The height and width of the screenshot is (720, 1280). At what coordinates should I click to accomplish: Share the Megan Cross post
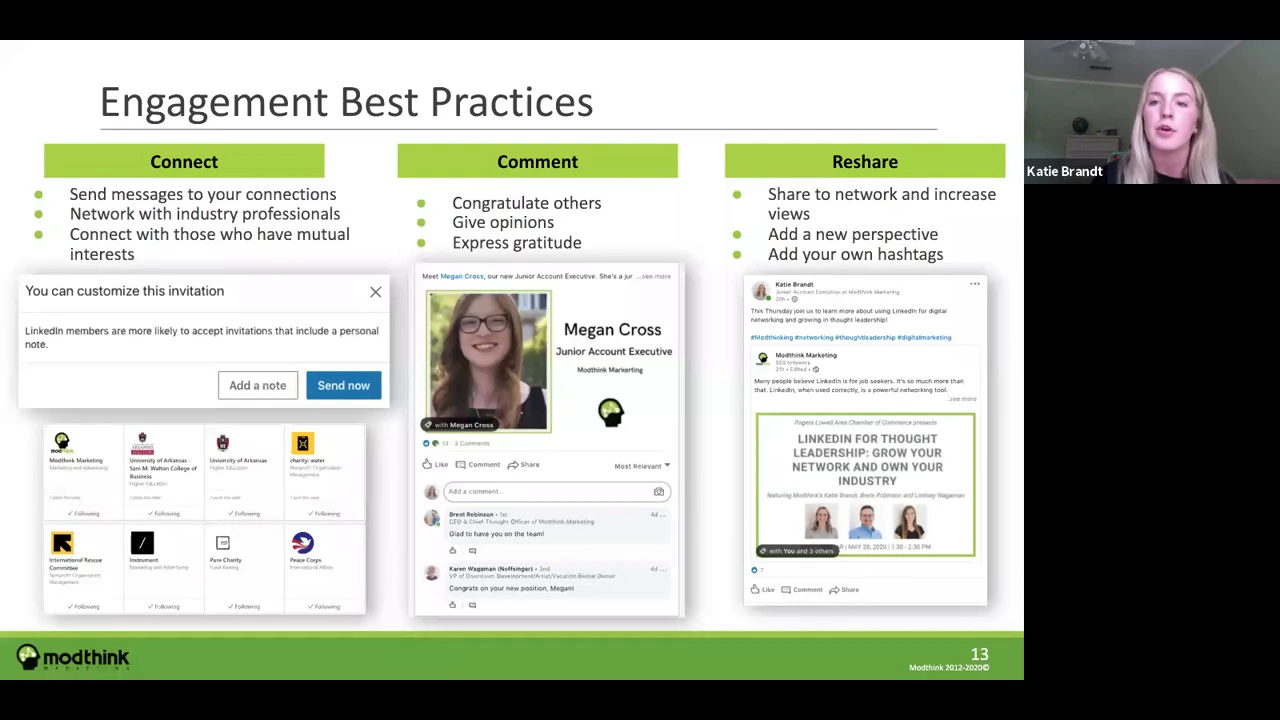coord(523,465)
